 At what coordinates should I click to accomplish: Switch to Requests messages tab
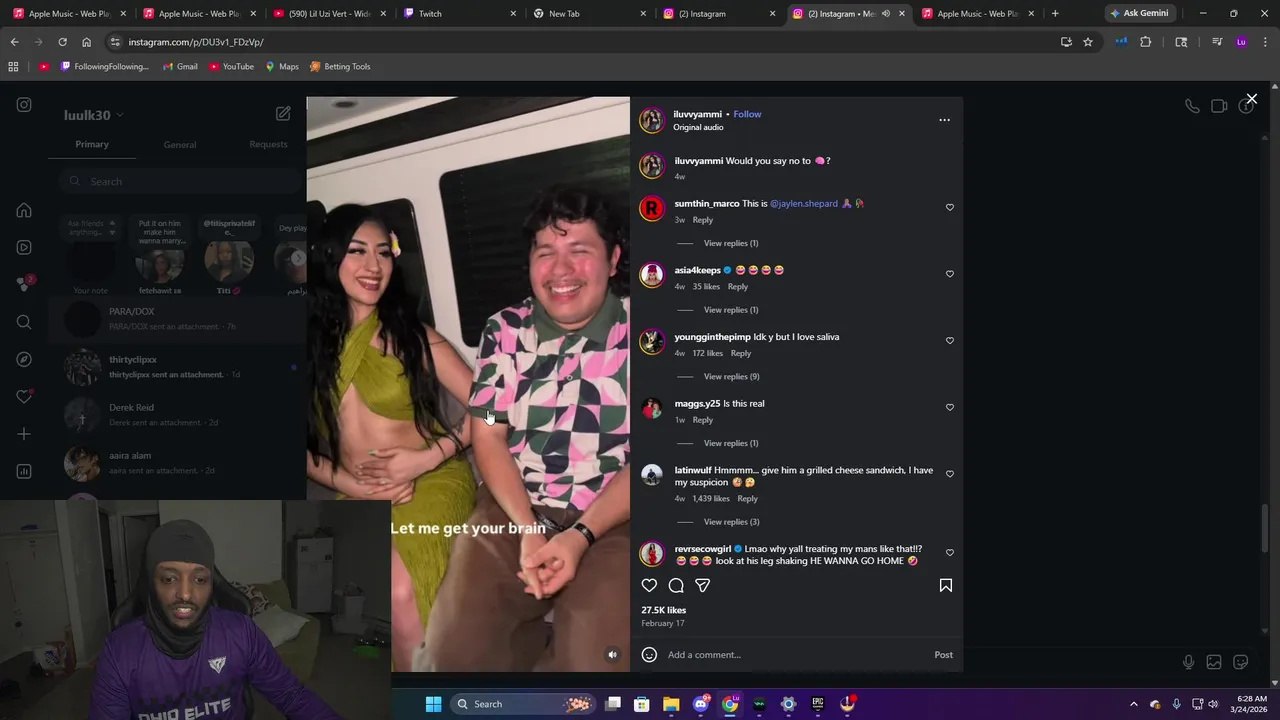[268, 144]
